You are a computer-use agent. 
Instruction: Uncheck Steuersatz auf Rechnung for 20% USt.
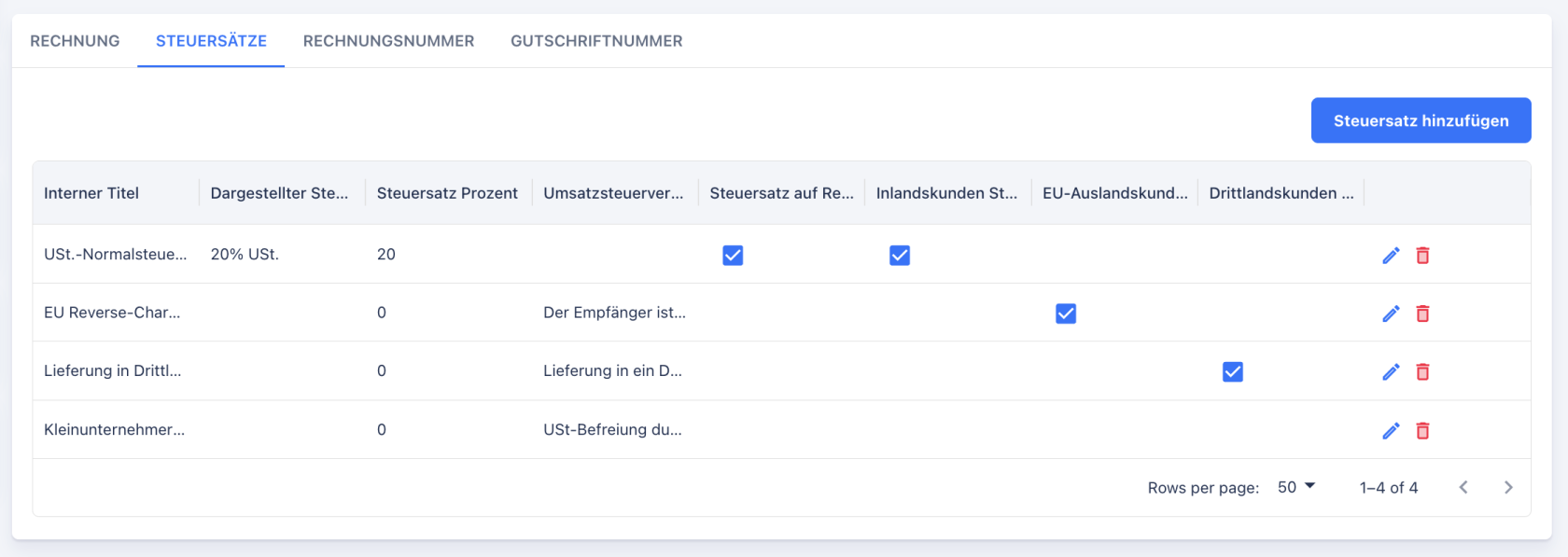[733, 256]
